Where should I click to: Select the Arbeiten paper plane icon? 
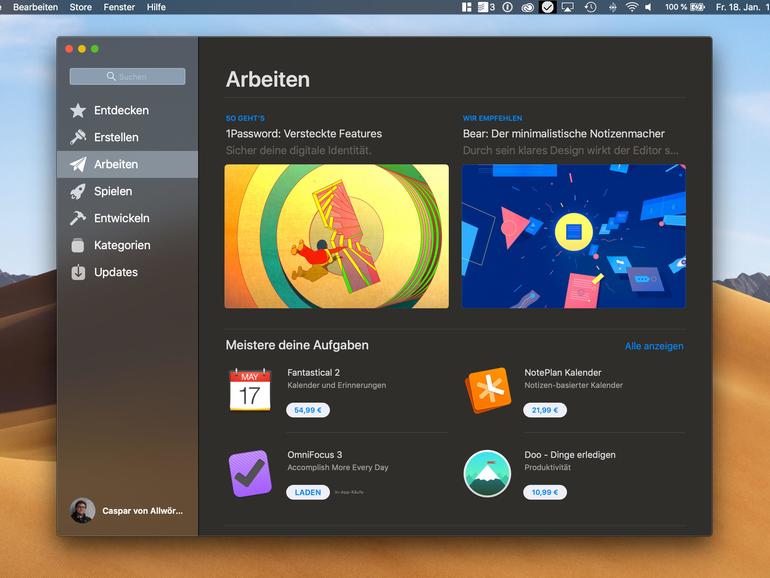(x=78, y=165)
